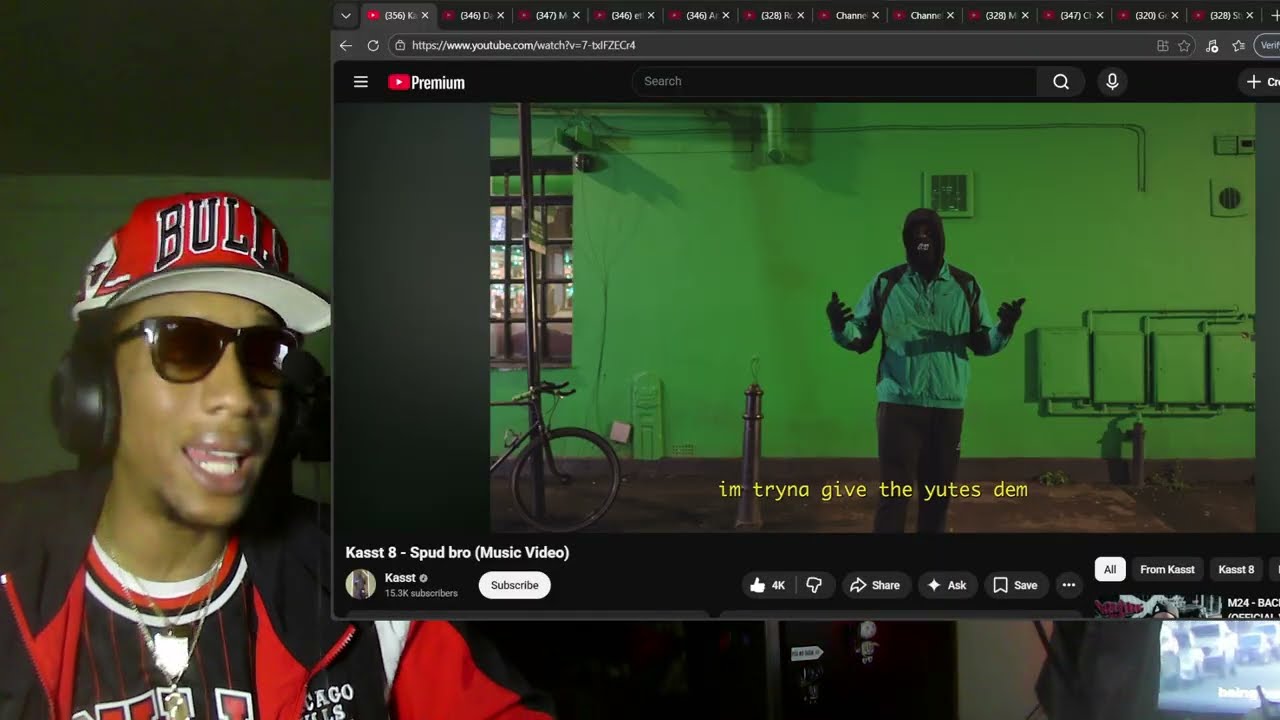Open split screen from address bar

1162,45
